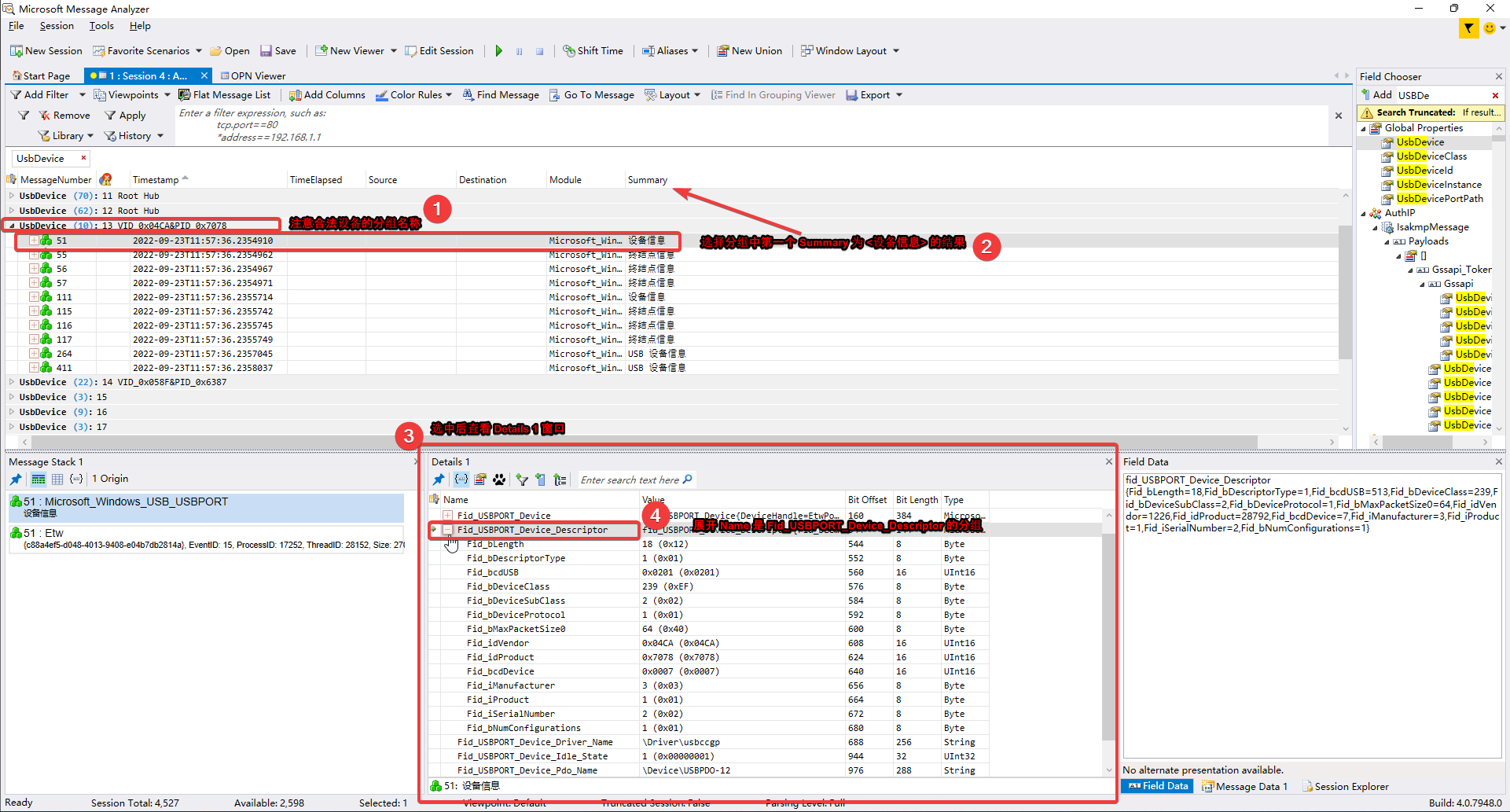This screenshot has width=1510, height=812.
Task: Expand message 264 row
Action: (34, 354)
